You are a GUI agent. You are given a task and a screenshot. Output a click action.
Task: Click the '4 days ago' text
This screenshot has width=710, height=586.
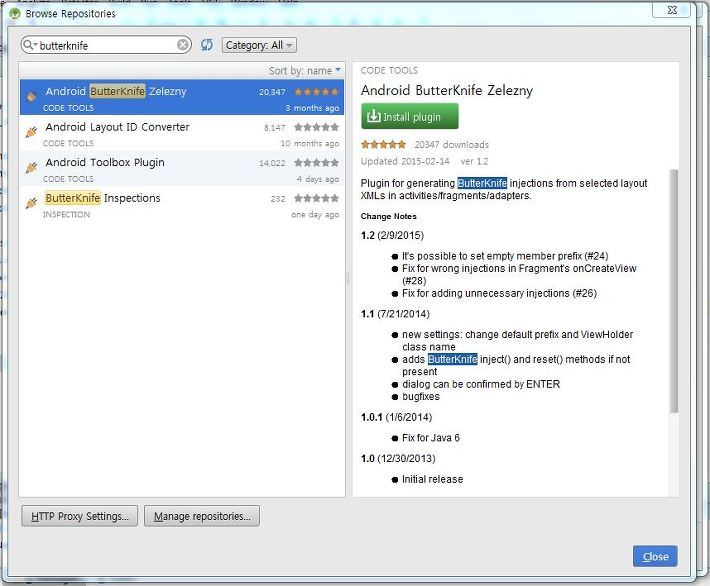pos(318,179)
